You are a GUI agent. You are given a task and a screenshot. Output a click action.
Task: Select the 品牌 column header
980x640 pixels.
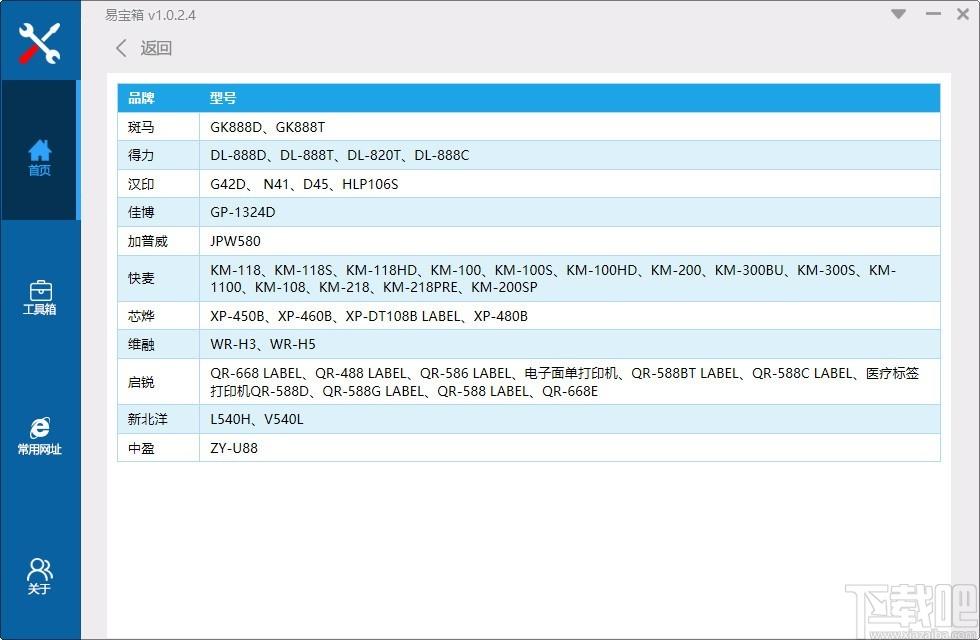(159, 98)
